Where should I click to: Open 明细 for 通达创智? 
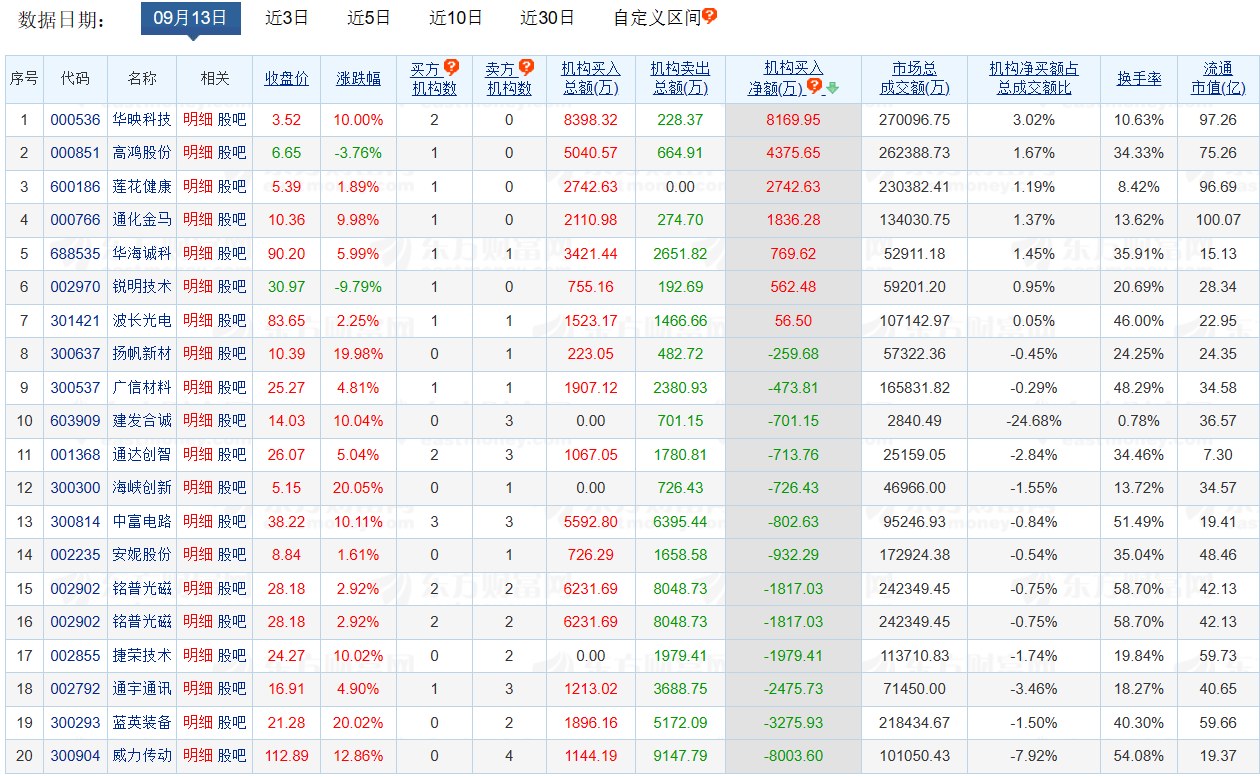198,454
